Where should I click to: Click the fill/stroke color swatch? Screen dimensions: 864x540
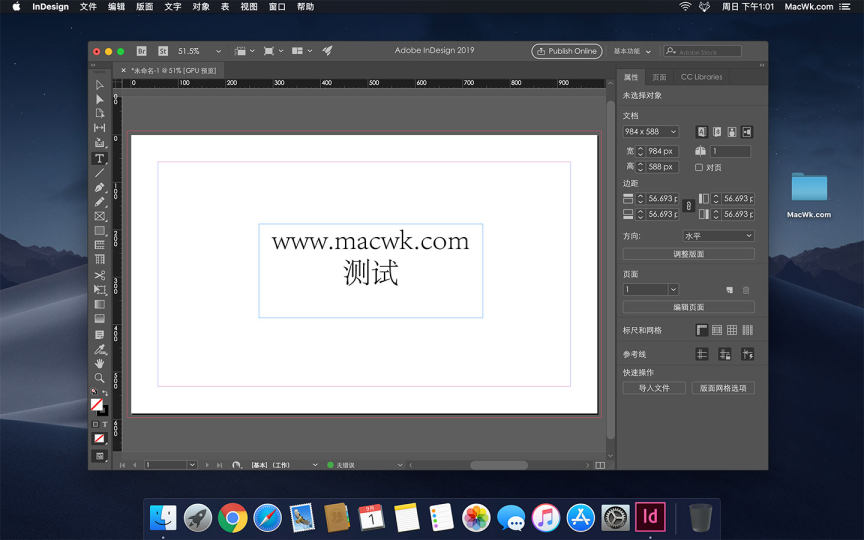[97, 405]
